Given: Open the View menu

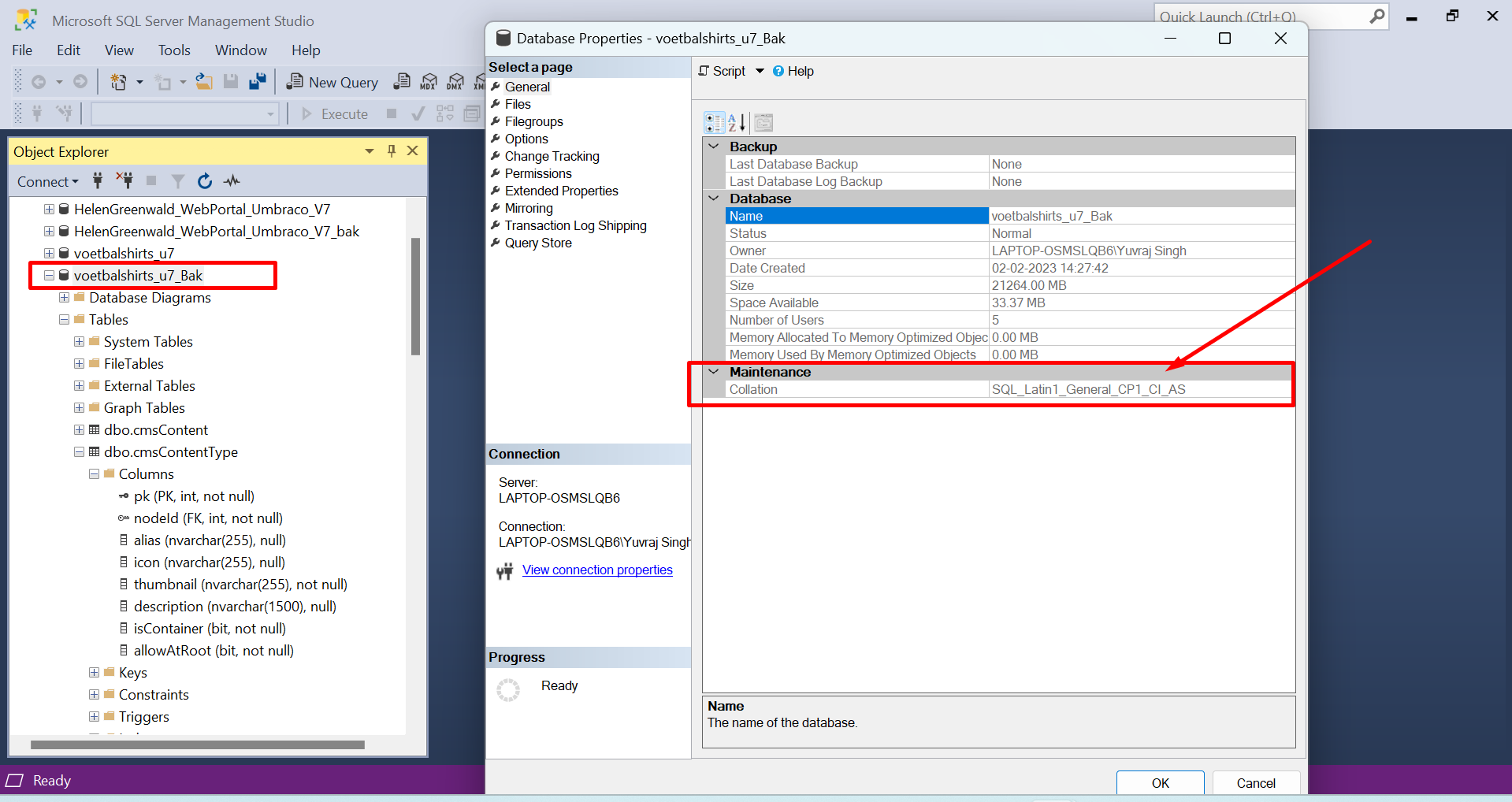Looking at the screenshot, I should (119, 50).
